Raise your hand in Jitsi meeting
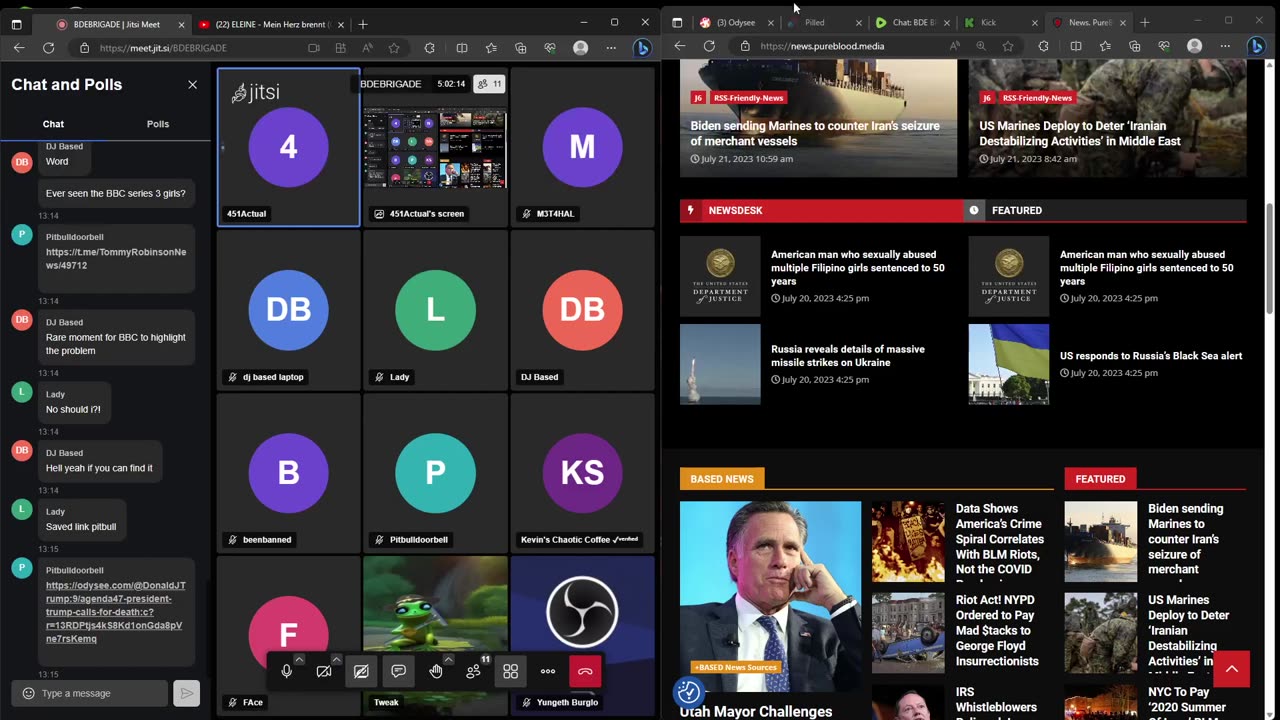This screenshot has width=1280, height=720. tap(436, 672)
